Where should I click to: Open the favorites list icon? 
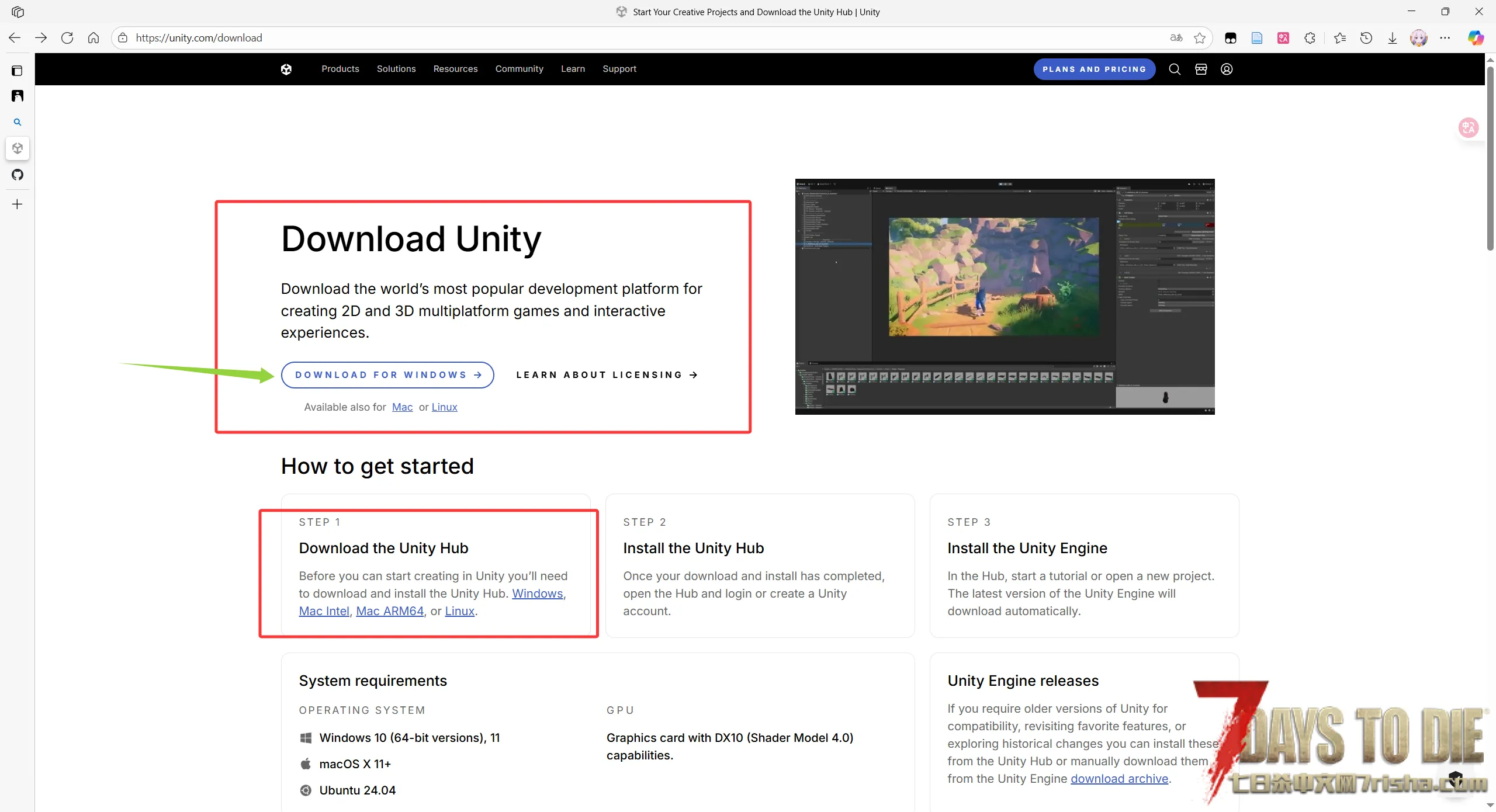pyautogui.click(x=1340, y=38)
